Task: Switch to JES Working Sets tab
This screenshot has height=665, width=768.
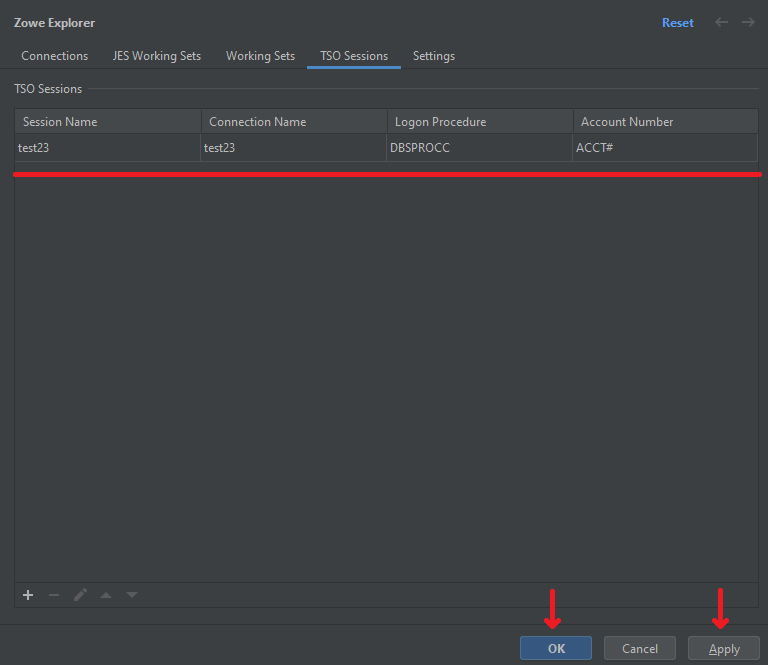Action: (x=157, y=56)
